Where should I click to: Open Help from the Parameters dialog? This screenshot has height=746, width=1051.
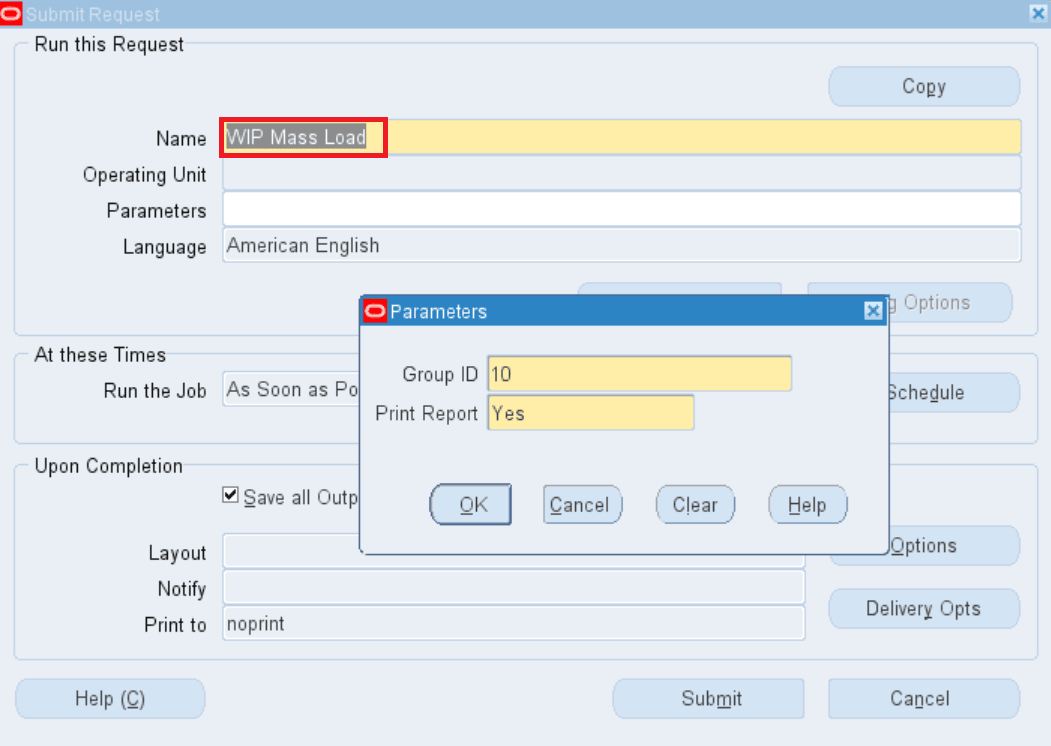(x=807, y=504)
